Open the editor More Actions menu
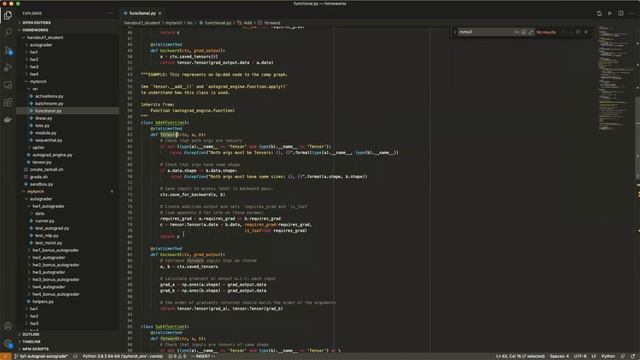 (x=631, y=13)
